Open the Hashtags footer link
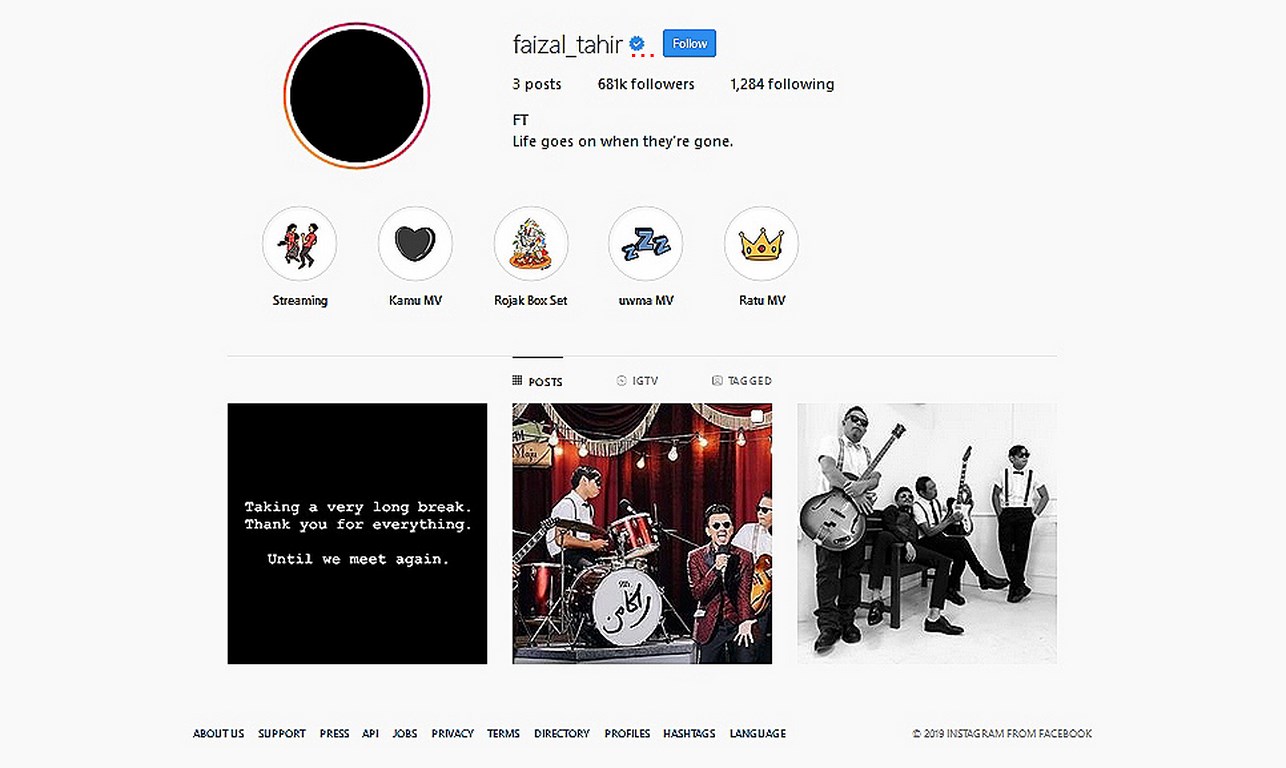1286x768 pixels. [x=689, y=734]
